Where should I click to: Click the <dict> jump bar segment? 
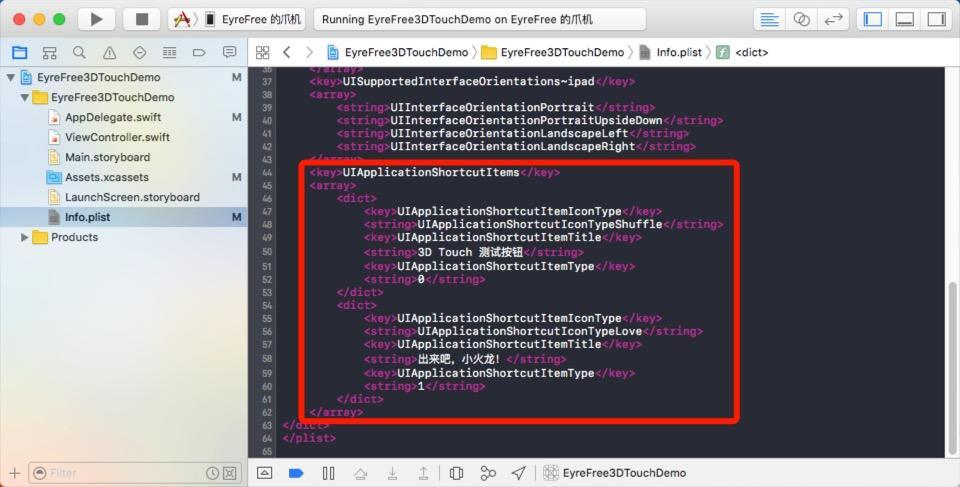pos(742,53)
